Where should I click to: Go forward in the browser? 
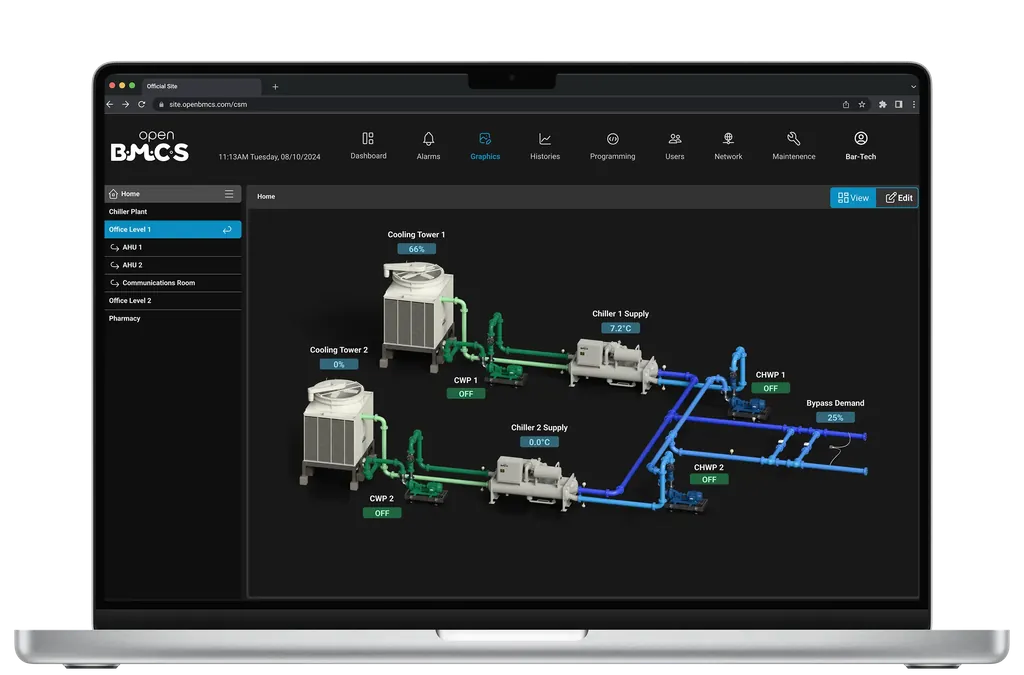(x=125, y=104)
